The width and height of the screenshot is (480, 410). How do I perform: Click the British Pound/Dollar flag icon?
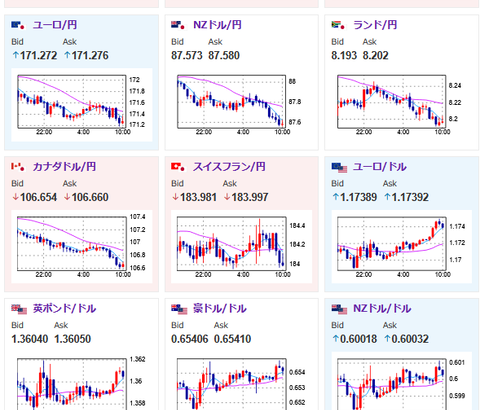click(19, 309)
